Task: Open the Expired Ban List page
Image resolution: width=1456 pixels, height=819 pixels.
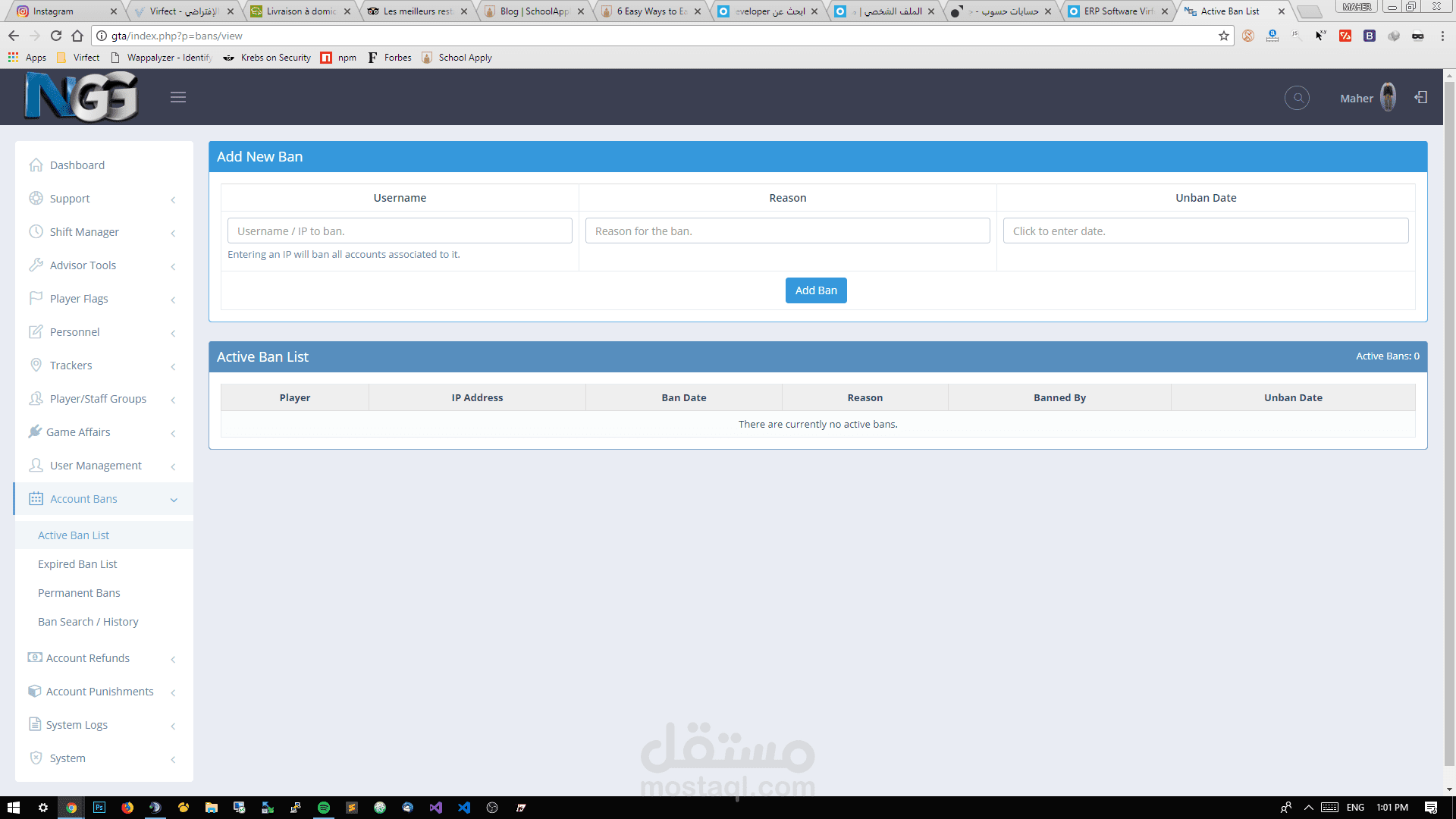Action: pos(77,564)
